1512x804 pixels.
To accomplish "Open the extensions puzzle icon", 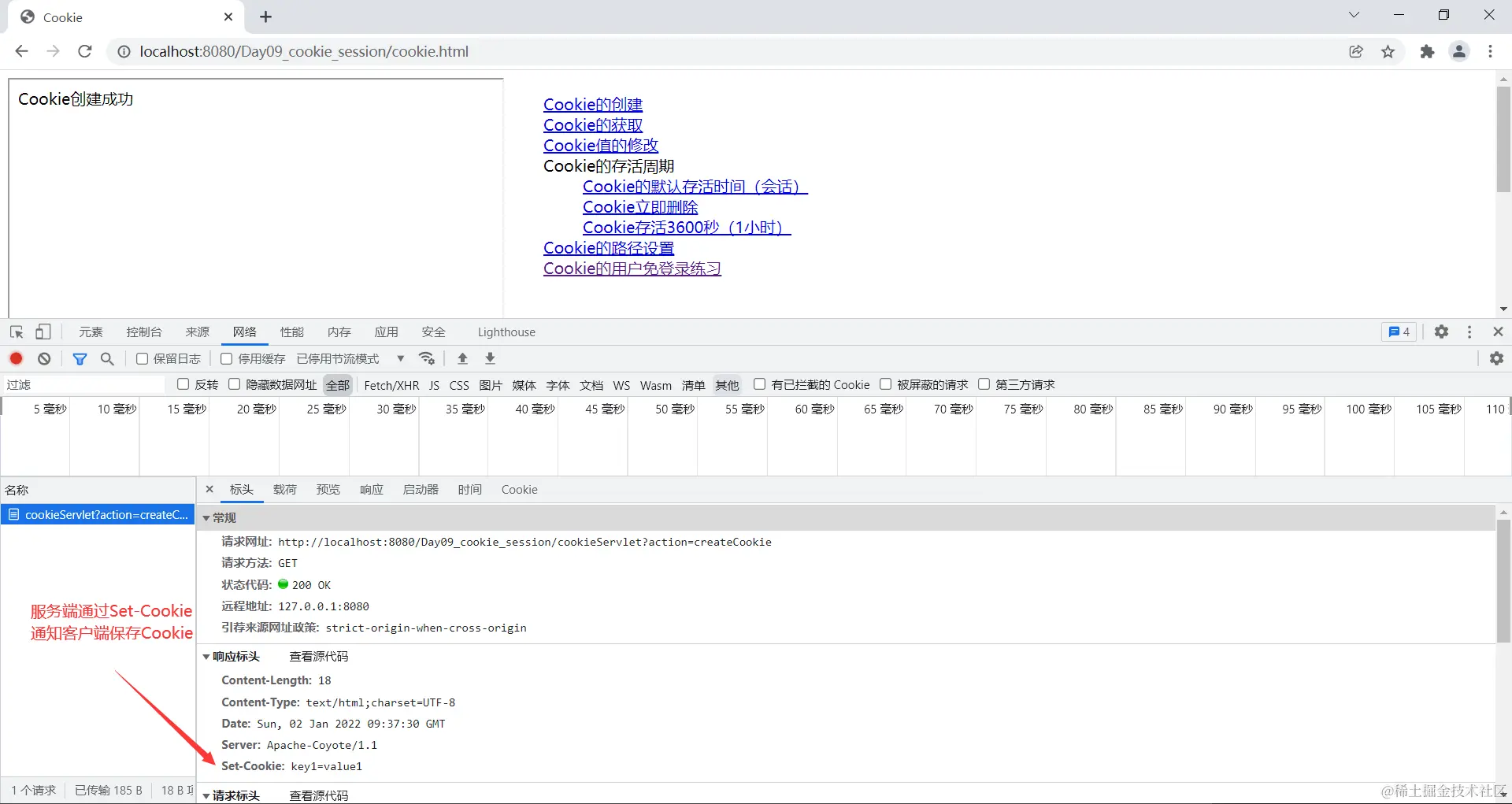I will 1427,51.
